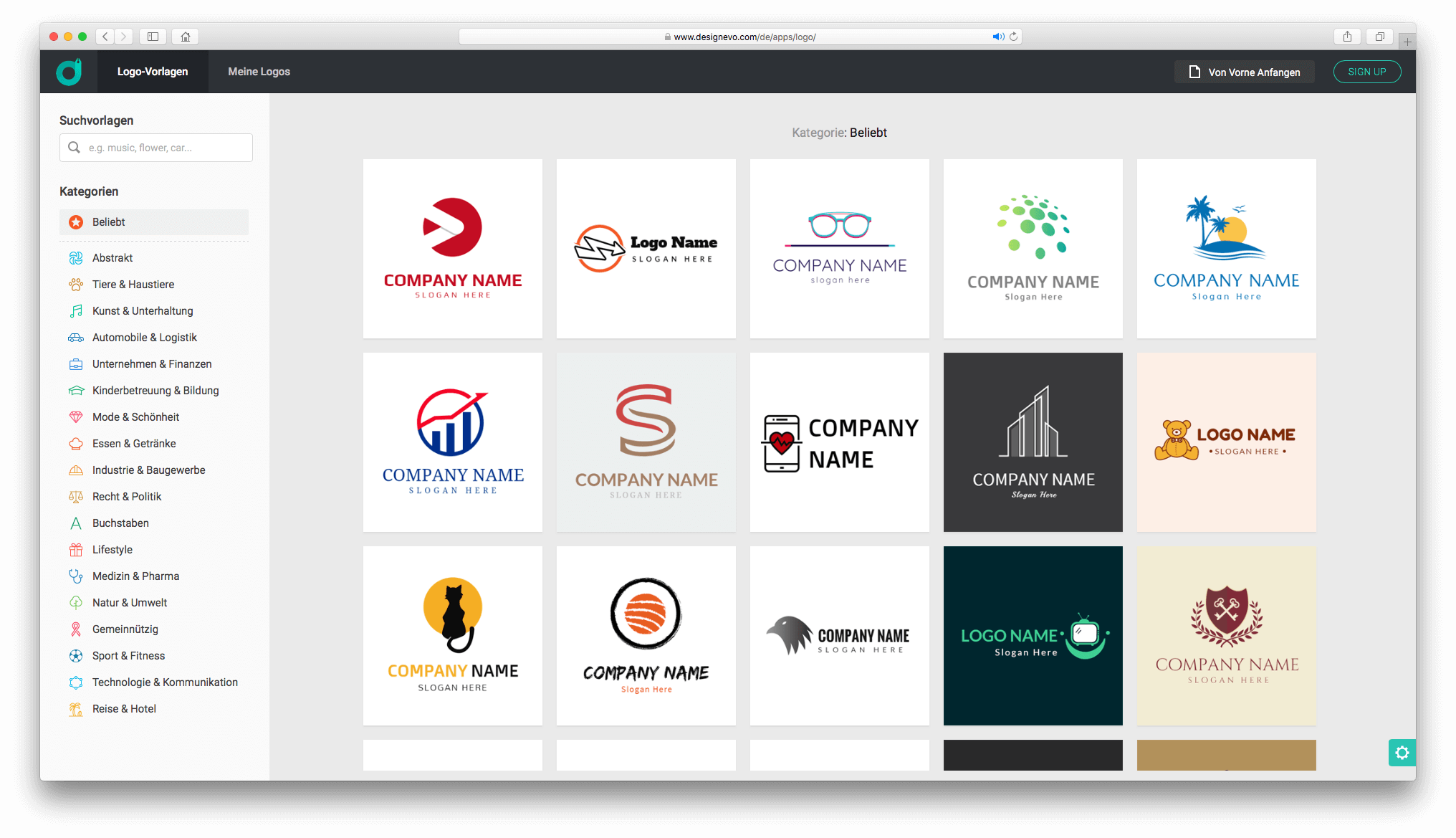The height and width of the screenshot is (838, 1456).
Task: Select the Buchstaben letter A icon
Action: coord(75,523)
